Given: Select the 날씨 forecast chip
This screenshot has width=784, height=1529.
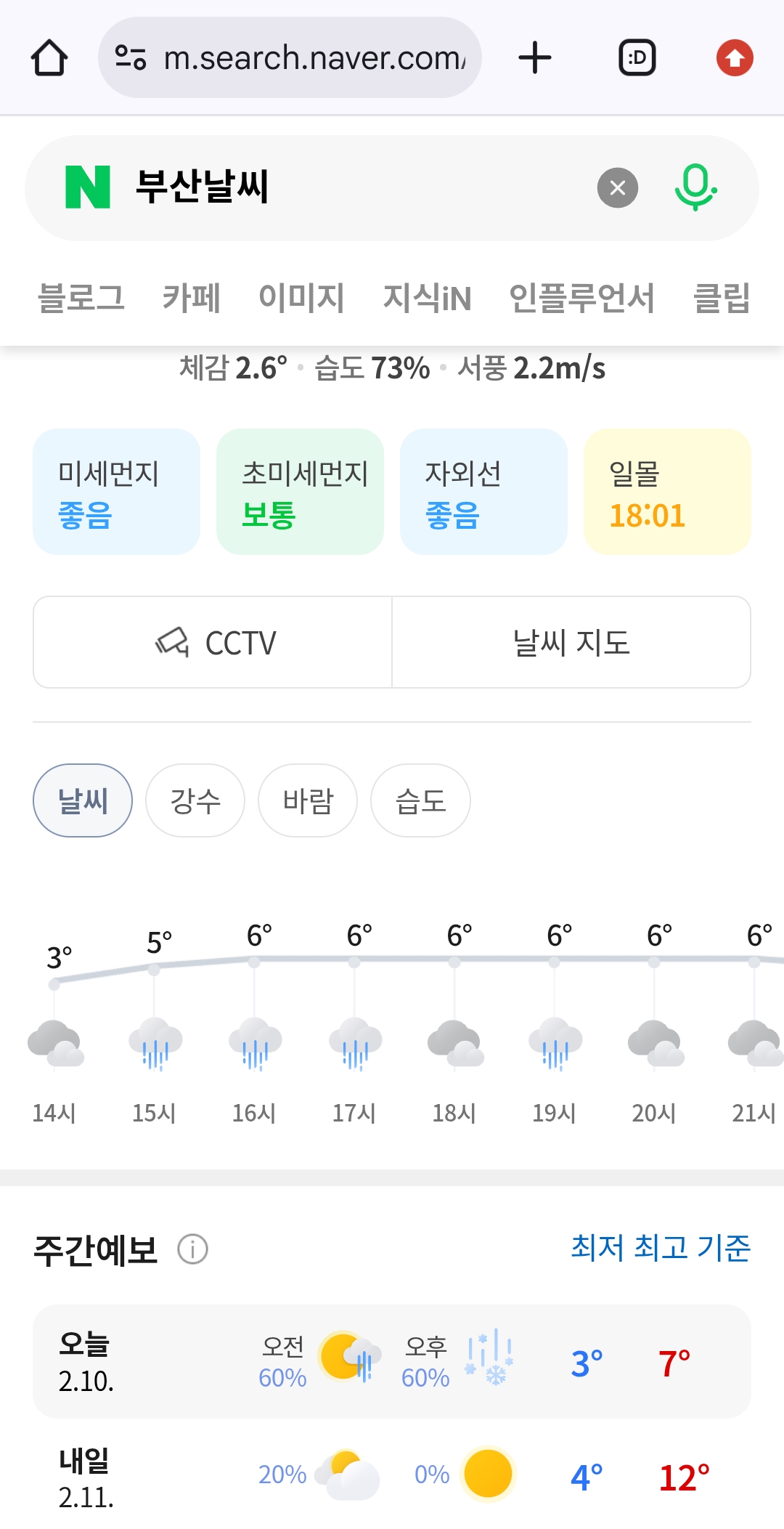Looking at the screenshot, I should tap(83, 800).
